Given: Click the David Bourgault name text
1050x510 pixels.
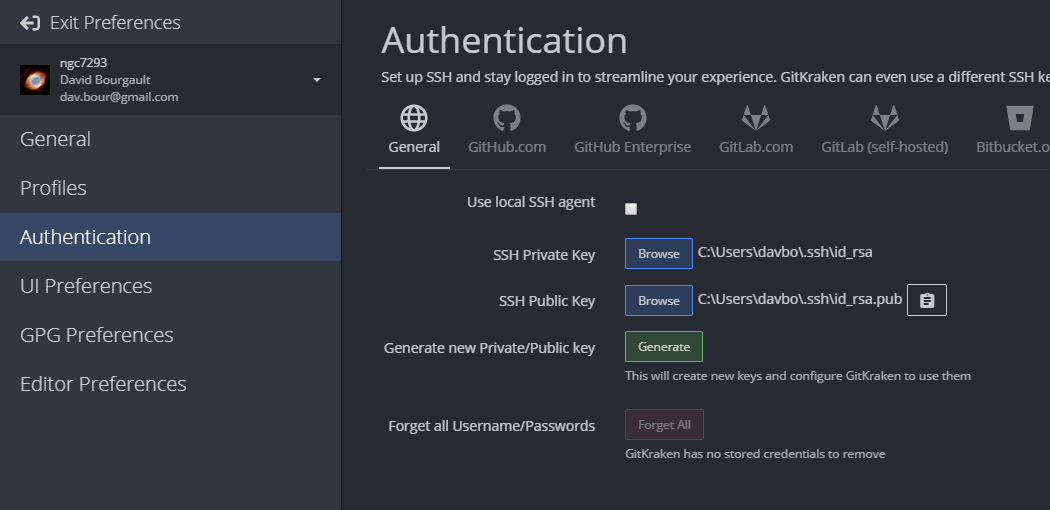Looking at the screenshot, I should tap(105, 80).
